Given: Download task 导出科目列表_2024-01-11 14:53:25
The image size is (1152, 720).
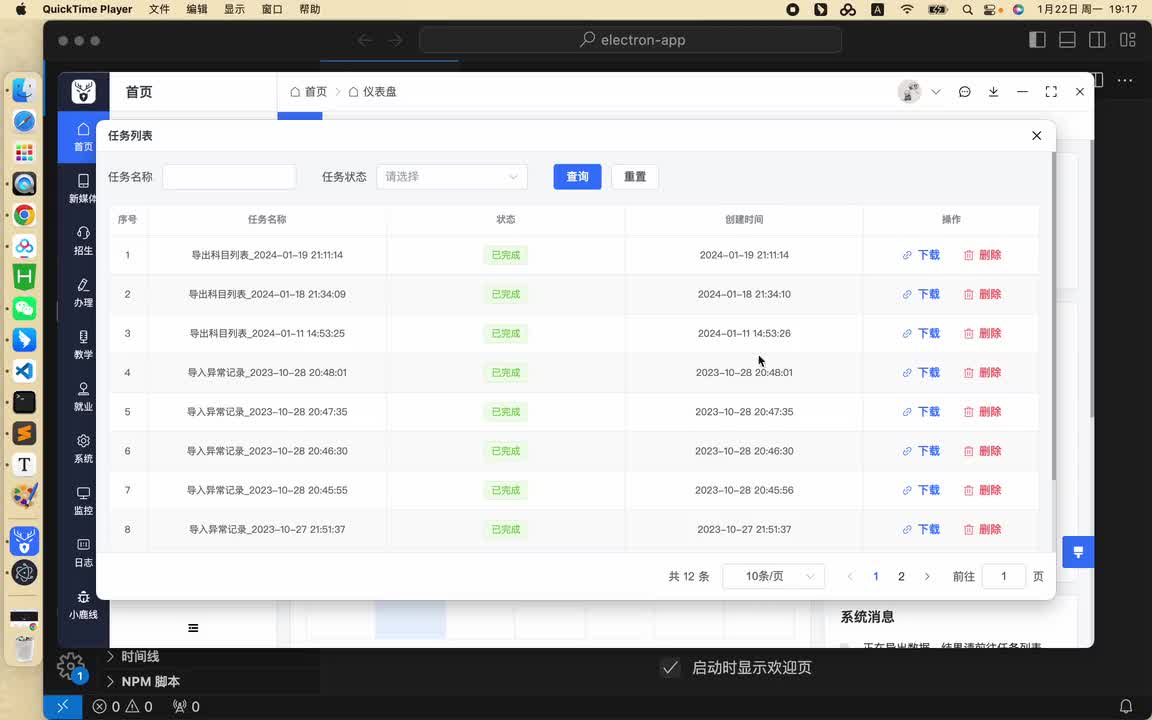Looking at the screenshot, I should pos(921,333).
